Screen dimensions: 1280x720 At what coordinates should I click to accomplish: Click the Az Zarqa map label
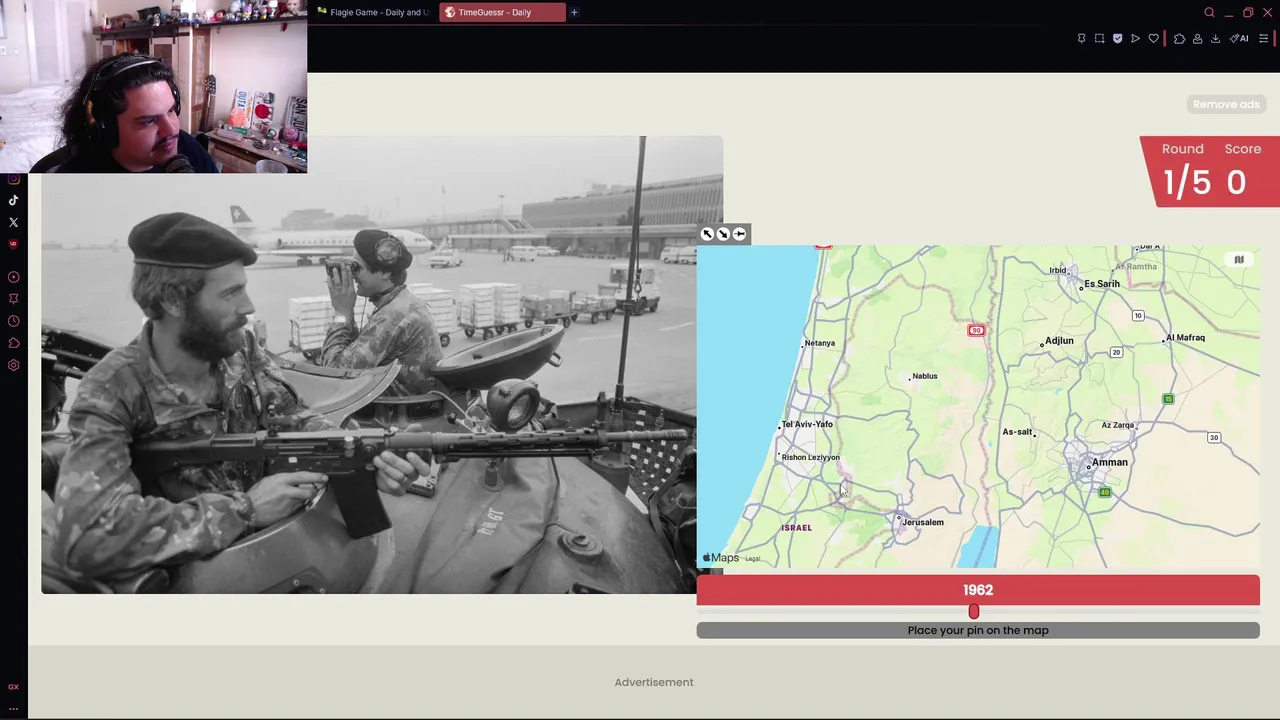tap(1118, 425)
